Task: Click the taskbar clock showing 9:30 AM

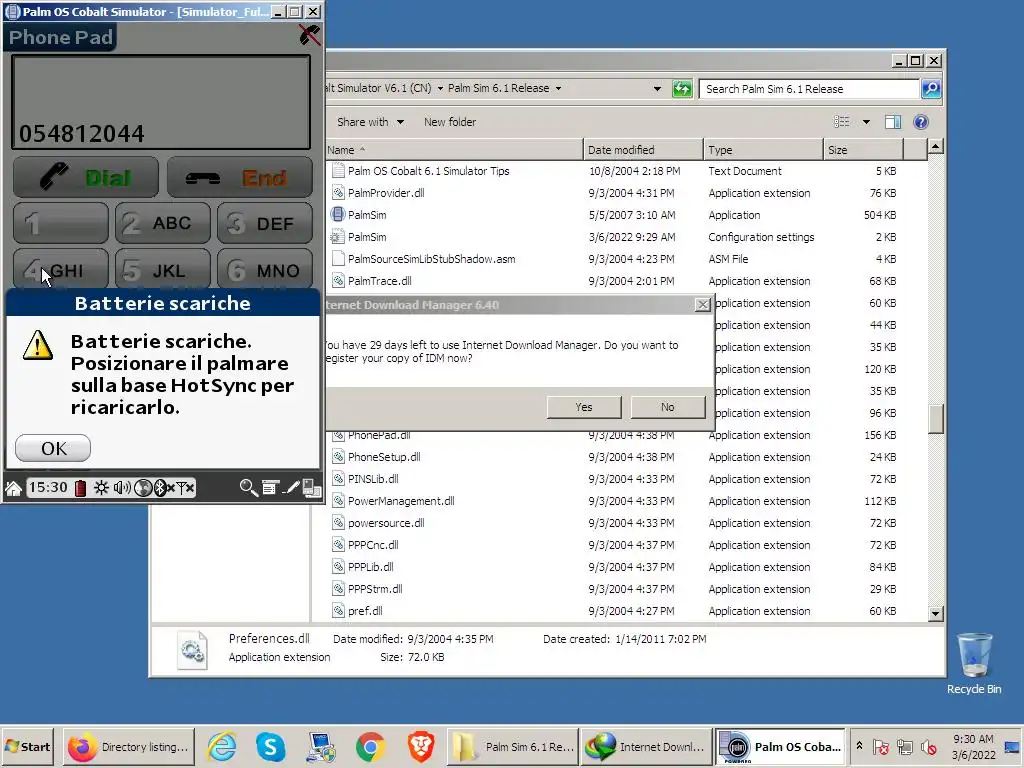Action: click(973, 746)
